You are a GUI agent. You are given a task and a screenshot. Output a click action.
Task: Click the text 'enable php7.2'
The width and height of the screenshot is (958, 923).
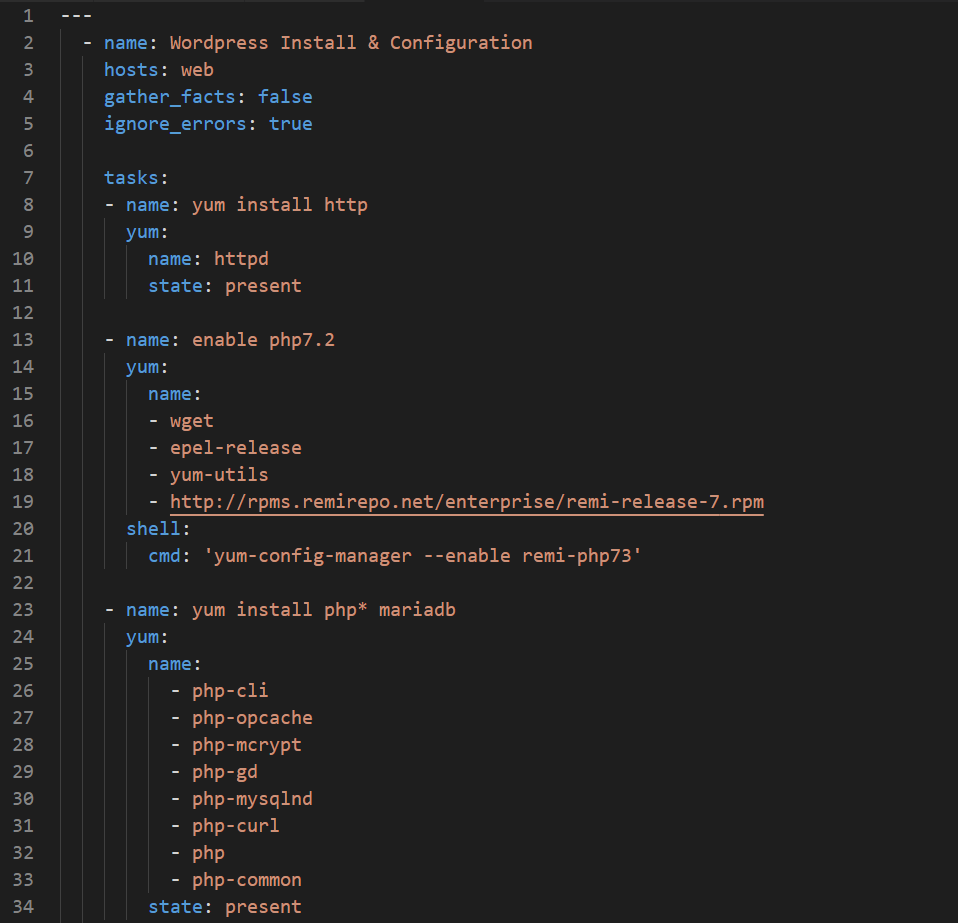pyautogui.click(x=263, y=340)
